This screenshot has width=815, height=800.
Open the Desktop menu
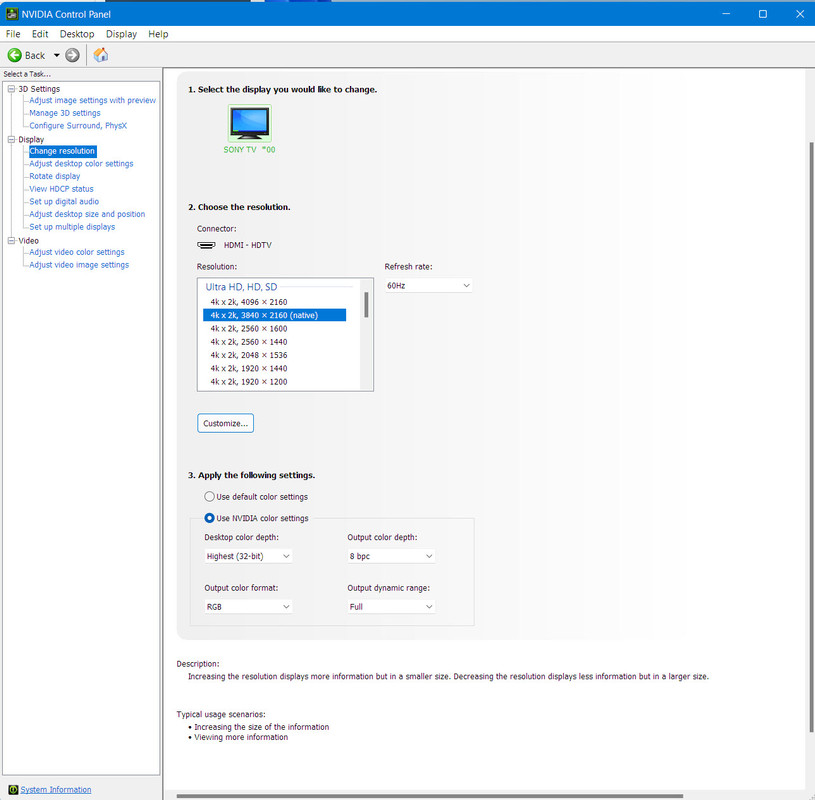[77, 34]
